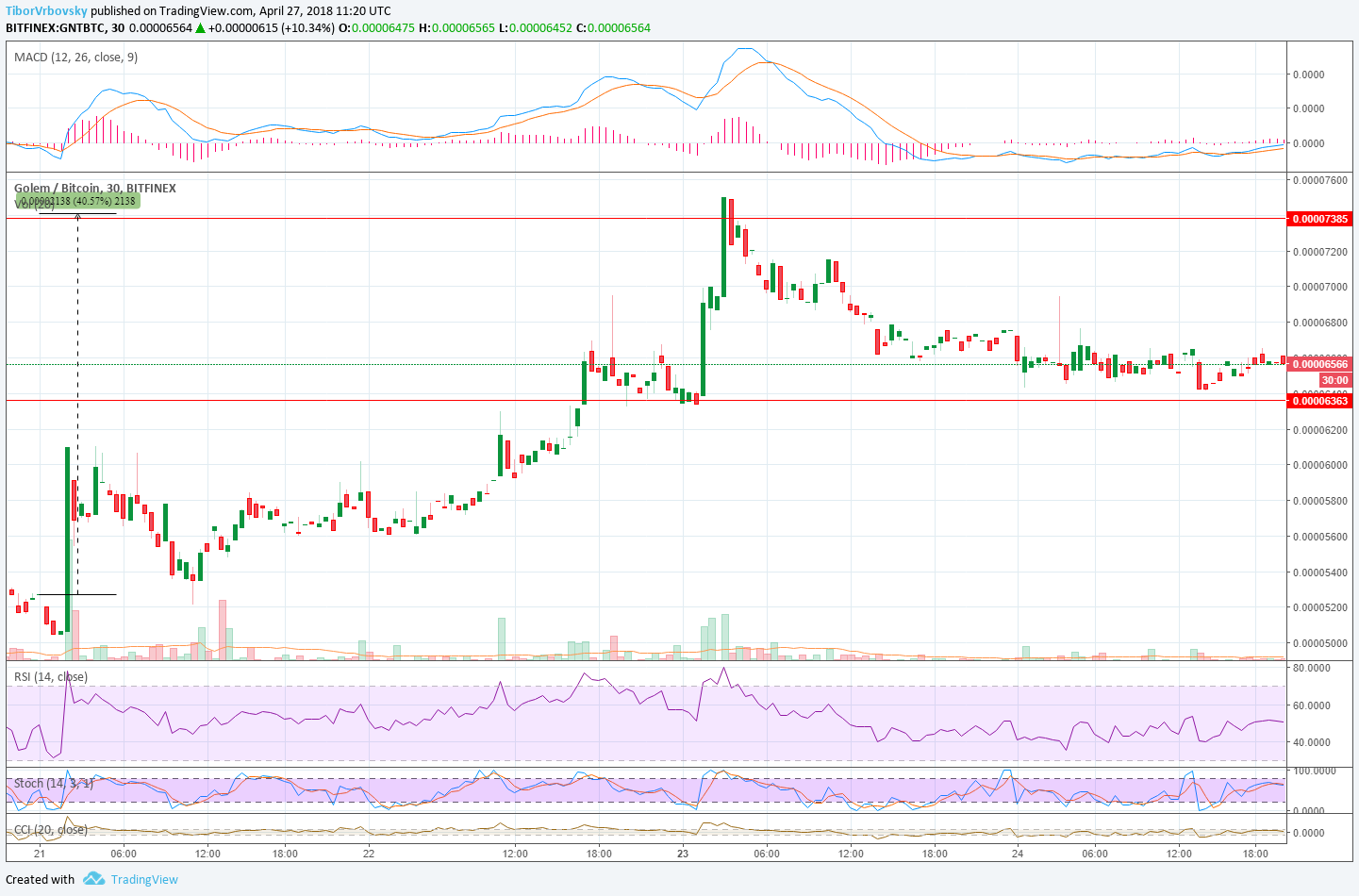Viewport: 1359px width, 896px height.
Task: Click the 30:00 countdown label
Action: 1335,380
